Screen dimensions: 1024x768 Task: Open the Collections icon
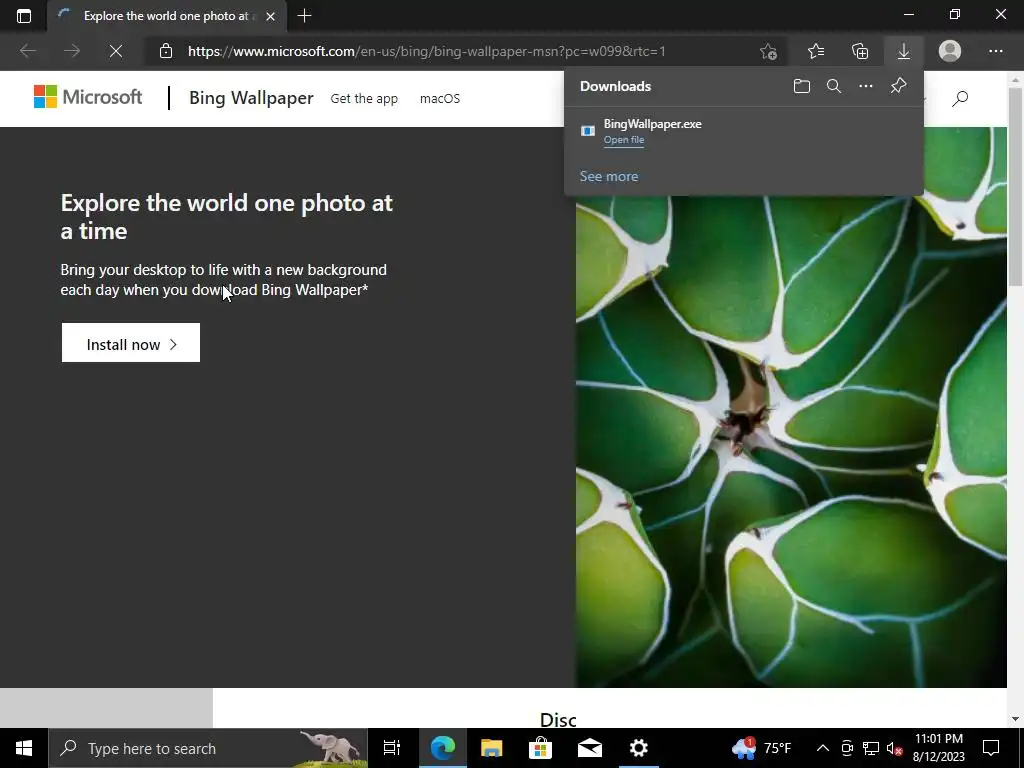coord(861,51)
